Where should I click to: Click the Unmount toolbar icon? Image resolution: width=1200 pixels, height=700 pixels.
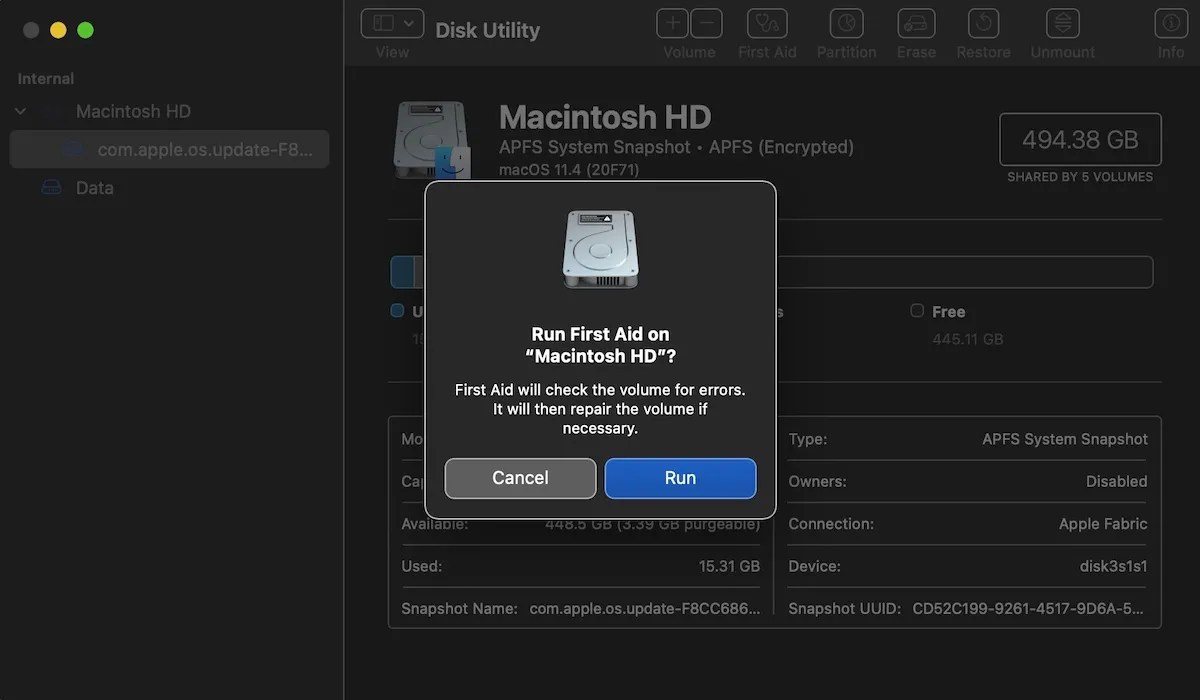point(1062,23)
